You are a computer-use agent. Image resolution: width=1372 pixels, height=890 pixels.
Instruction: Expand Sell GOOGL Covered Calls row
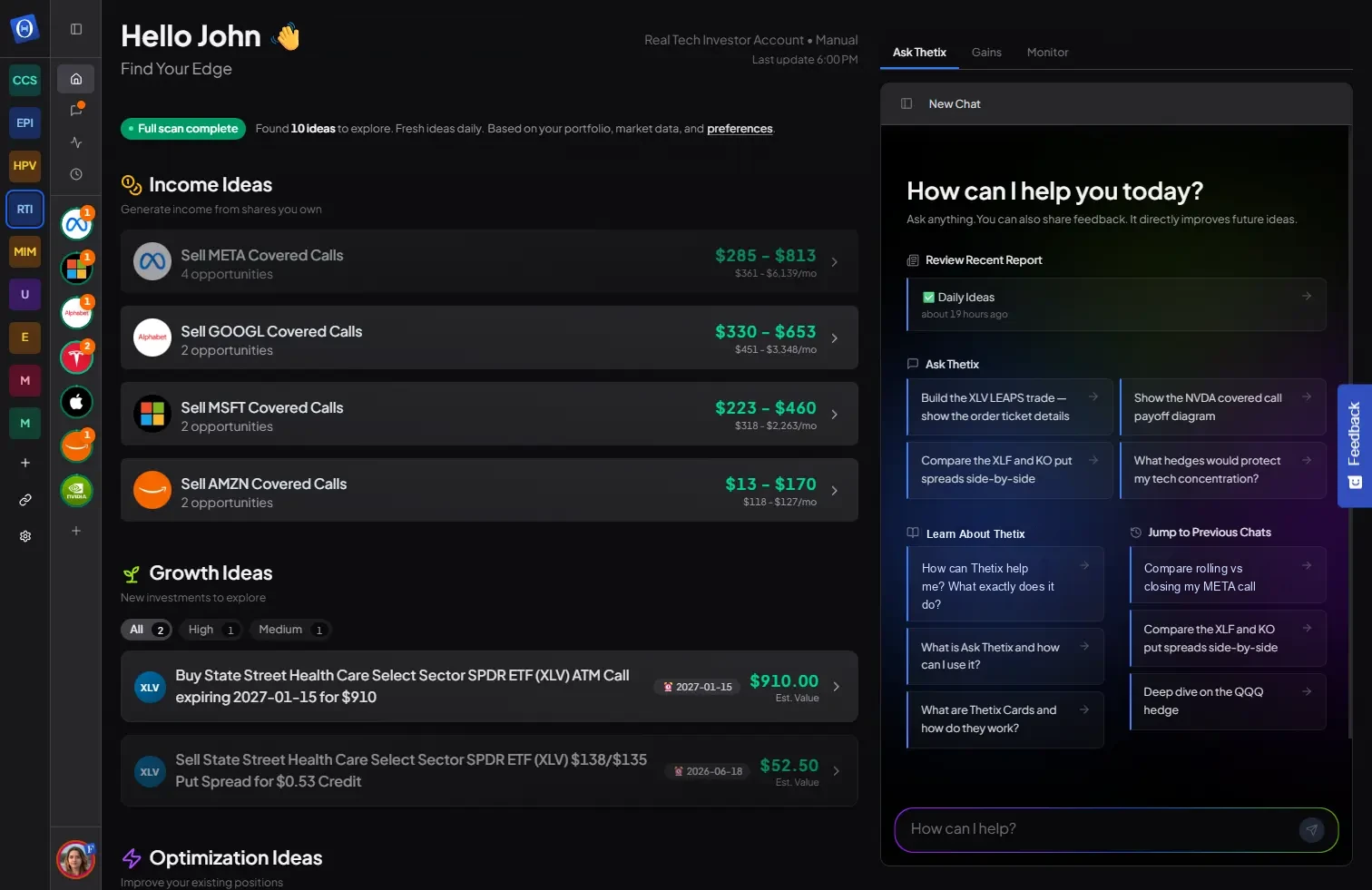pos(489,337)
